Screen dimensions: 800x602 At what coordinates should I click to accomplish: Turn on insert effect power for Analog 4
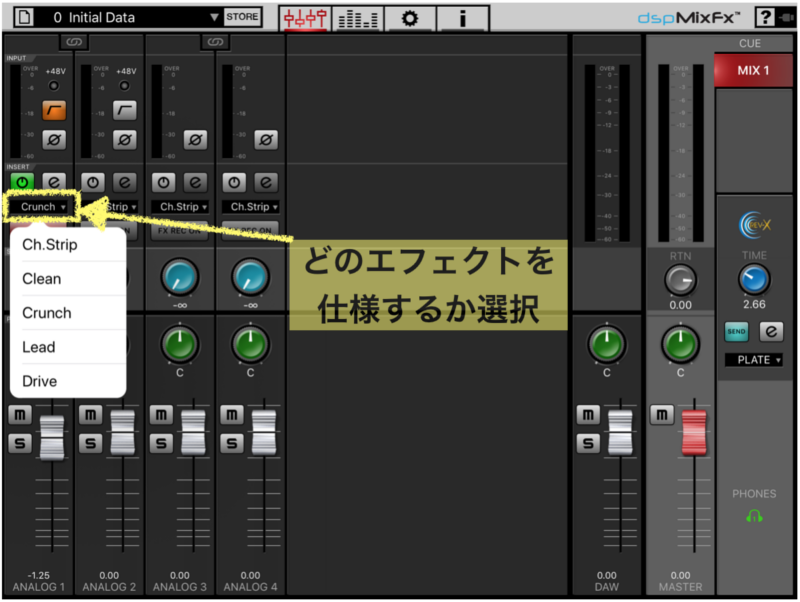click(x=234, y=182)
